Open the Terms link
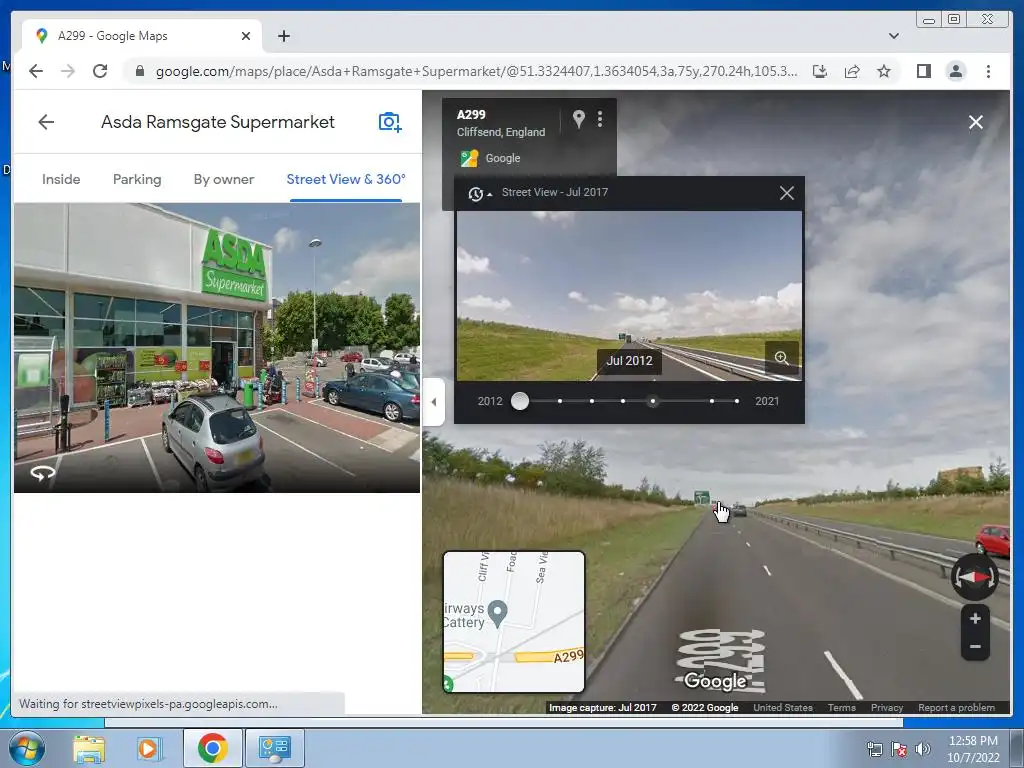The height and width of the screenshot is (768, 1024). click(x=842, y=707)
